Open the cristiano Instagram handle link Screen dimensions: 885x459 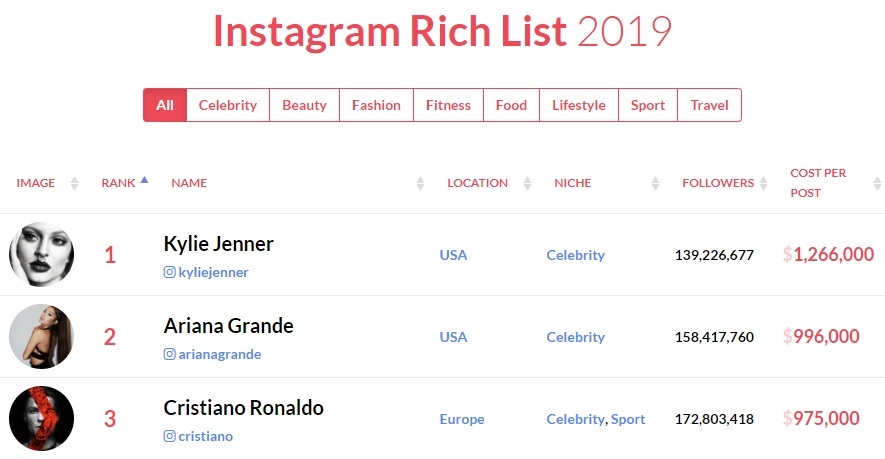(205, 436)
